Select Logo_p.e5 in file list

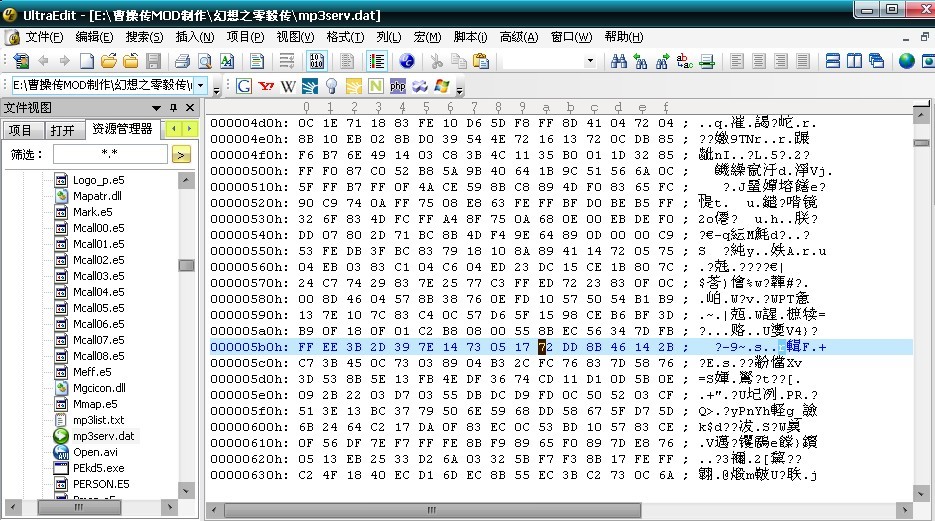[x=98, y=180]
